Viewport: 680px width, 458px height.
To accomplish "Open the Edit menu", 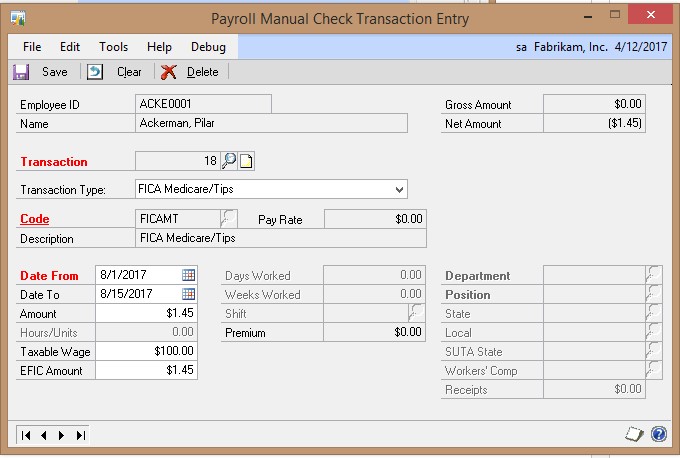I will pyautogui.click(x=70, y=47).
